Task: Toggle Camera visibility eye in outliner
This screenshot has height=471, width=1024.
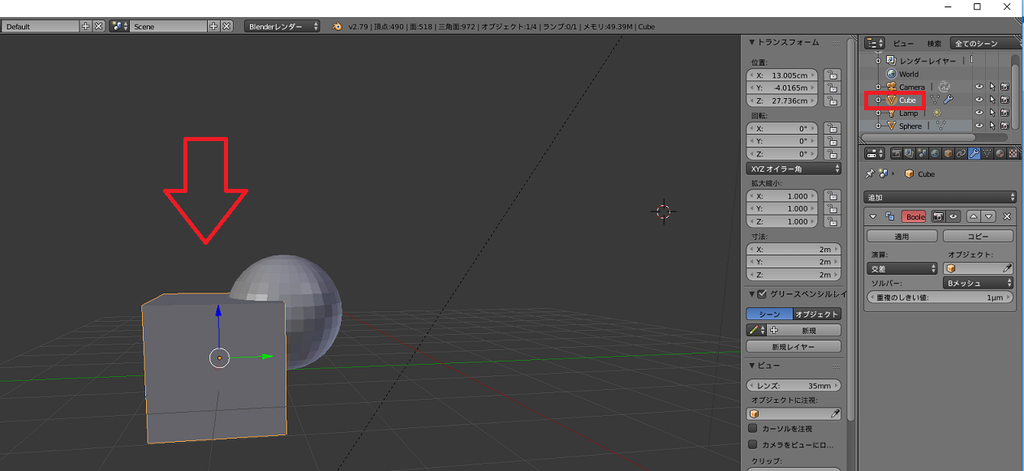Action: (979, 87)
